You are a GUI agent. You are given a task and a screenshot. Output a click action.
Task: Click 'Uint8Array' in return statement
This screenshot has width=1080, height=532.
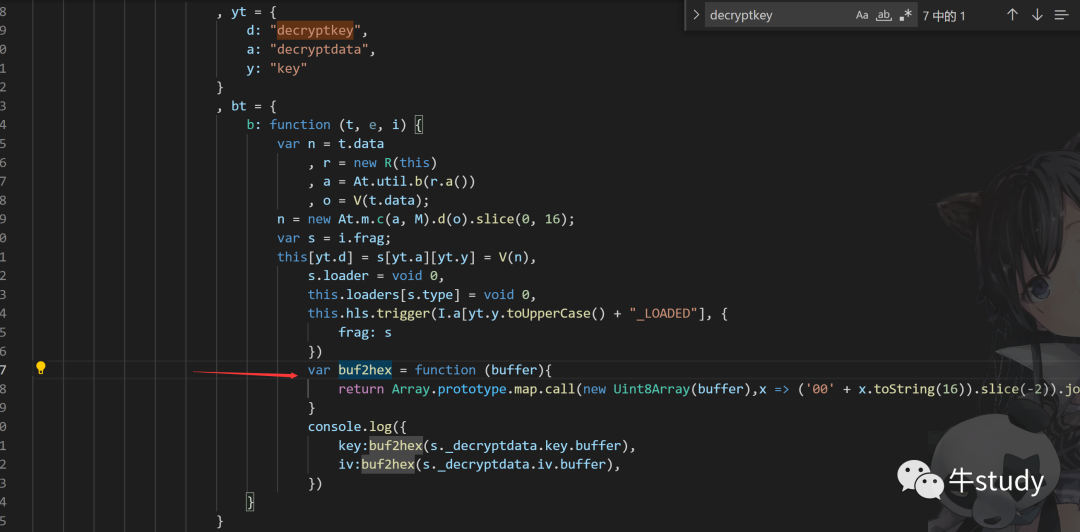coord(651,389)
